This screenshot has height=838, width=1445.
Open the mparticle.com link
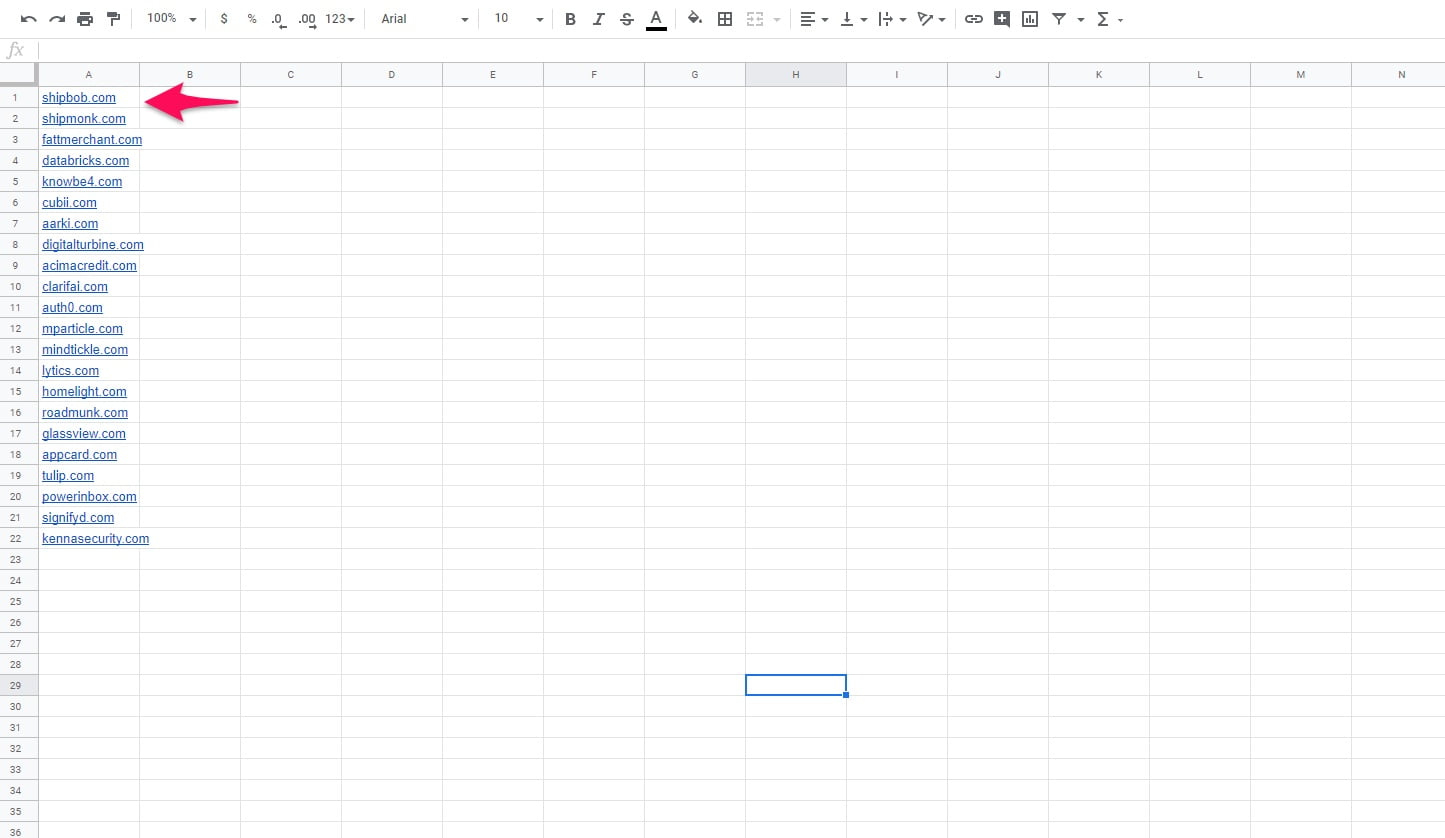tap(82, 328)
